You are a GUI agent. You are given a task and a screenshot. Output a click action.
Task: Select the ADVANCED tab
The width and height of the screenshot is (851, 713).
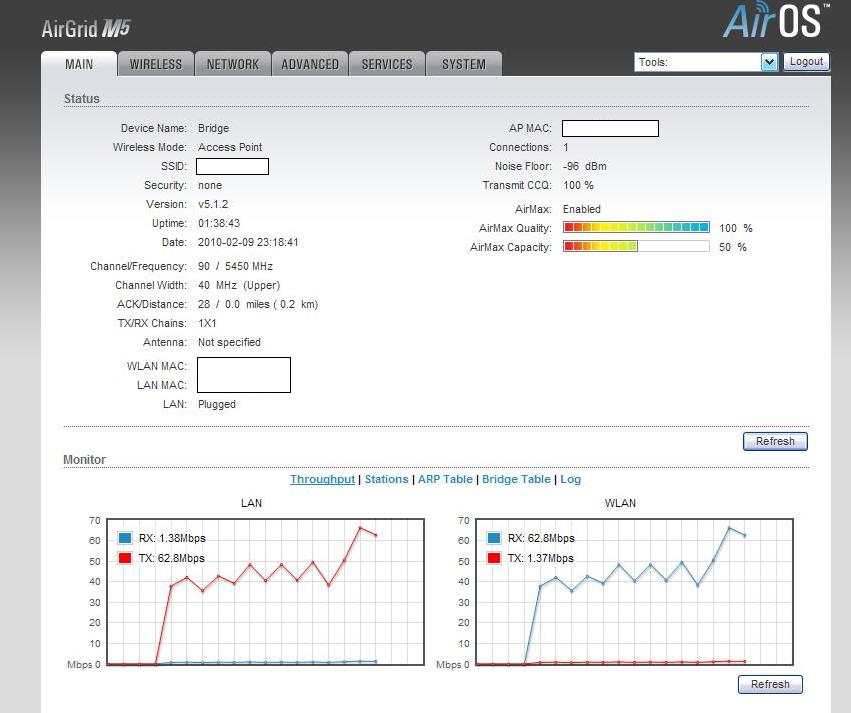[x=310, y=64]
